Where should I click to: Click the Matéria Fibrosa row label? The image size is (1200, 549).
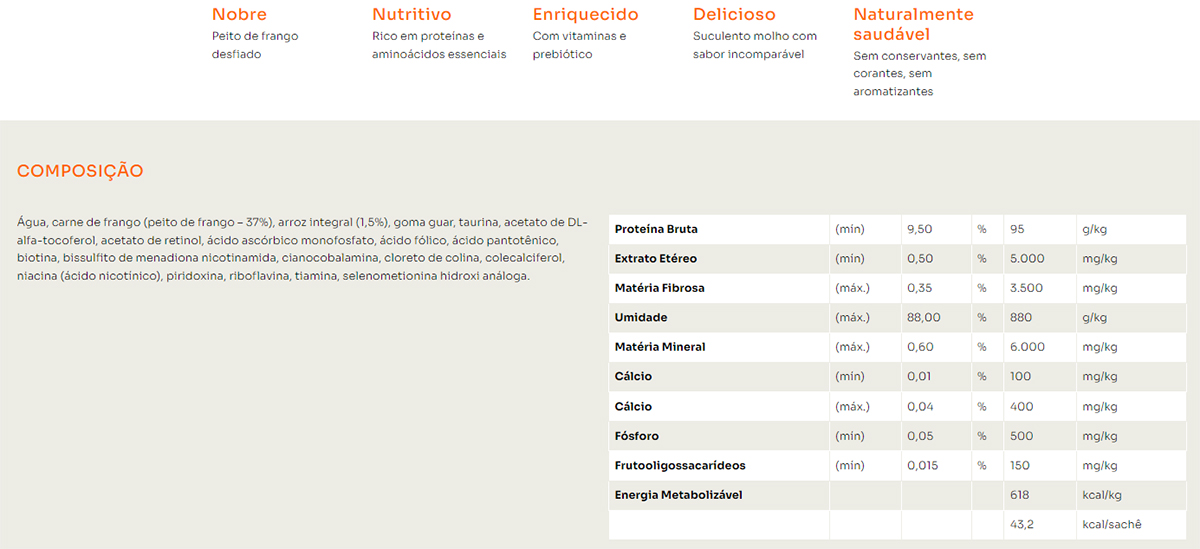click(659, 288)
